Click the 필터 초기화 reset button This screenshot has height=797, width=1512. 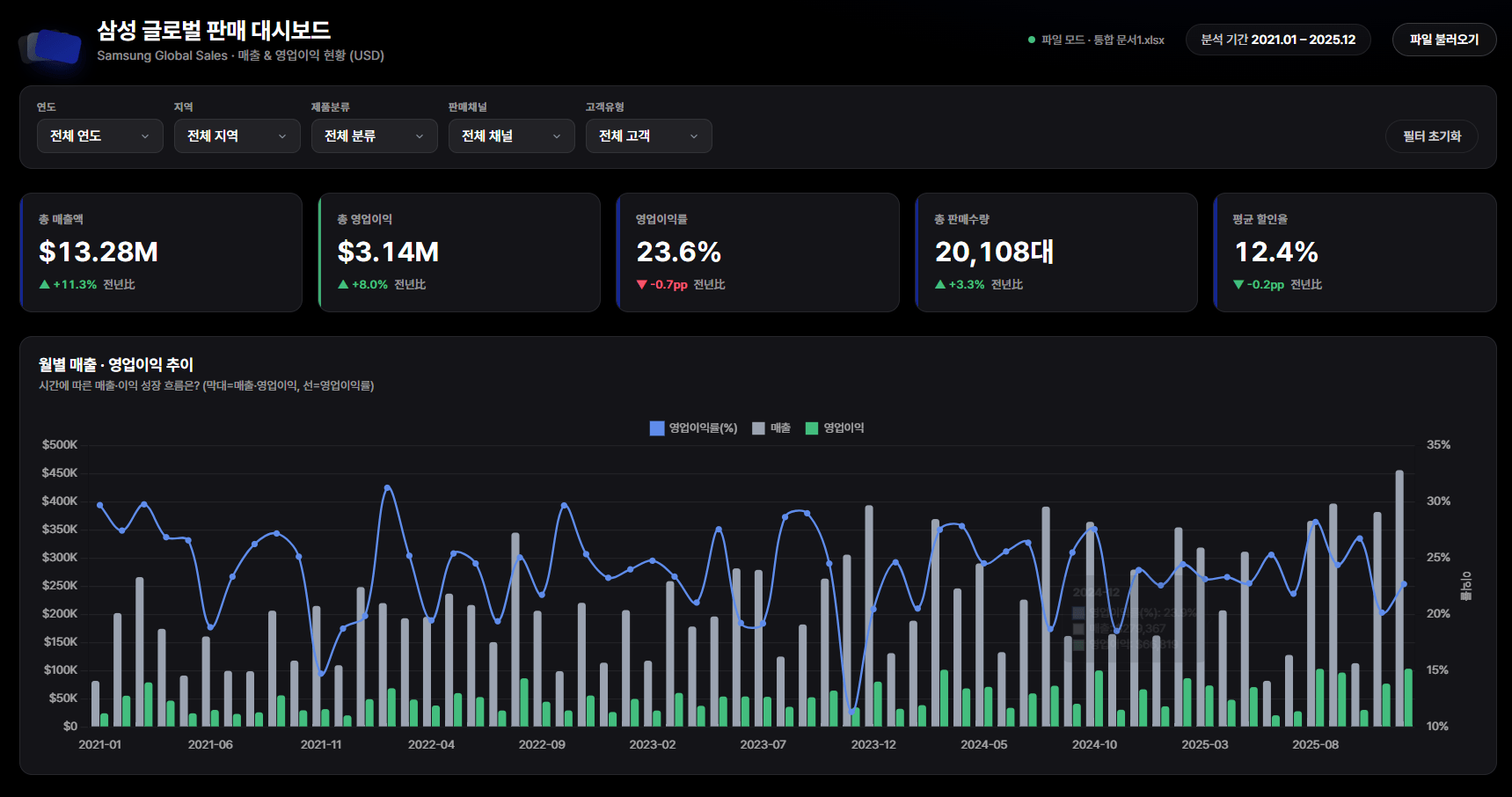pyautogui.click(x=1432, y=136)
